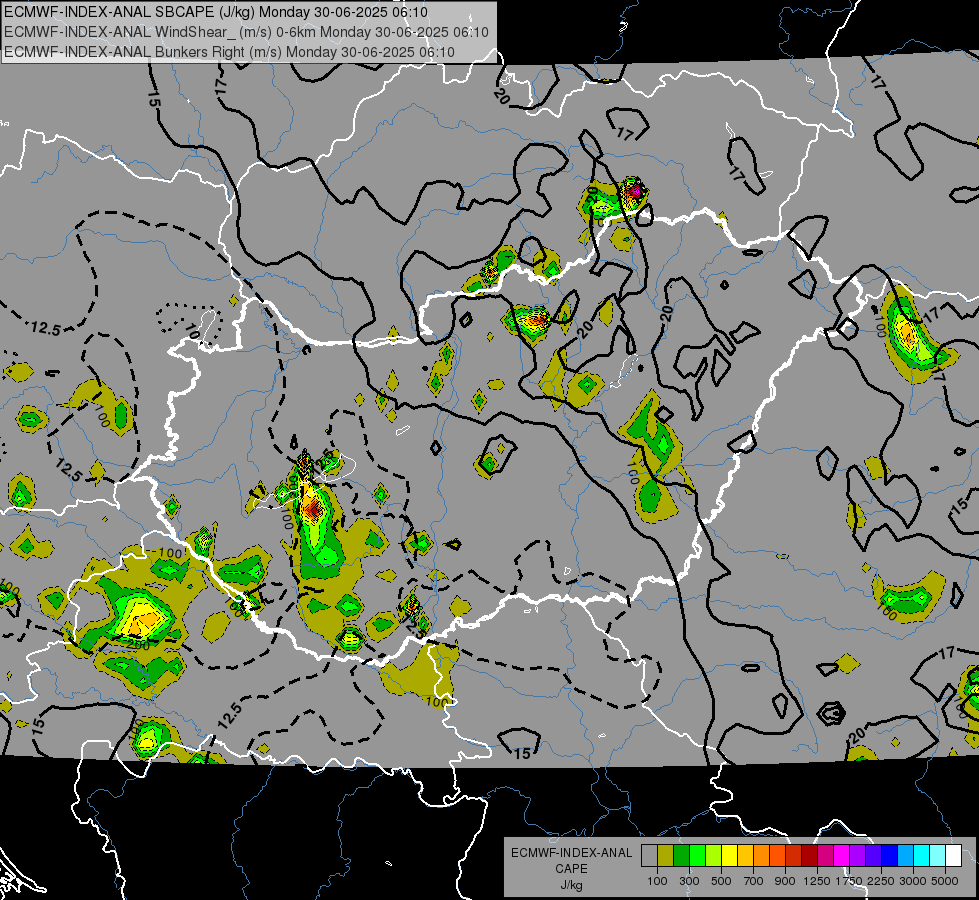Pick the orange-red swatch ending at 900

coord(777,855)
